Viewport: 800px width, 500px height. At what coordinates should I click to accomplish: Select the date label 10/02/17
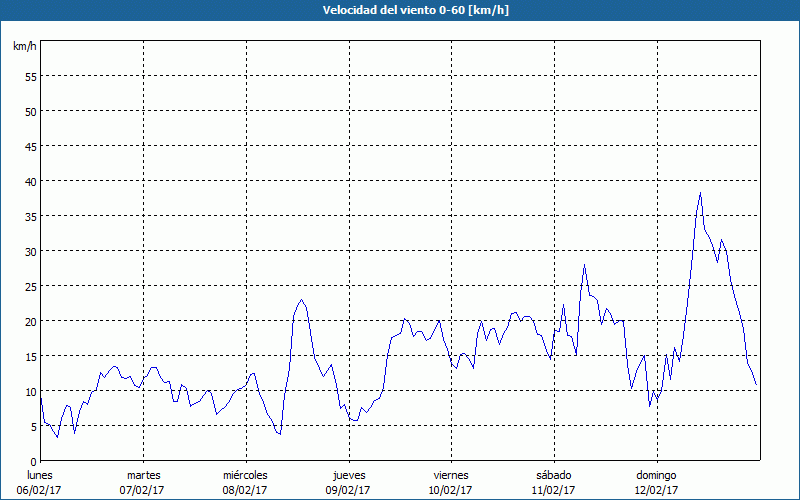pyautogui.click(x=450, y=490)
